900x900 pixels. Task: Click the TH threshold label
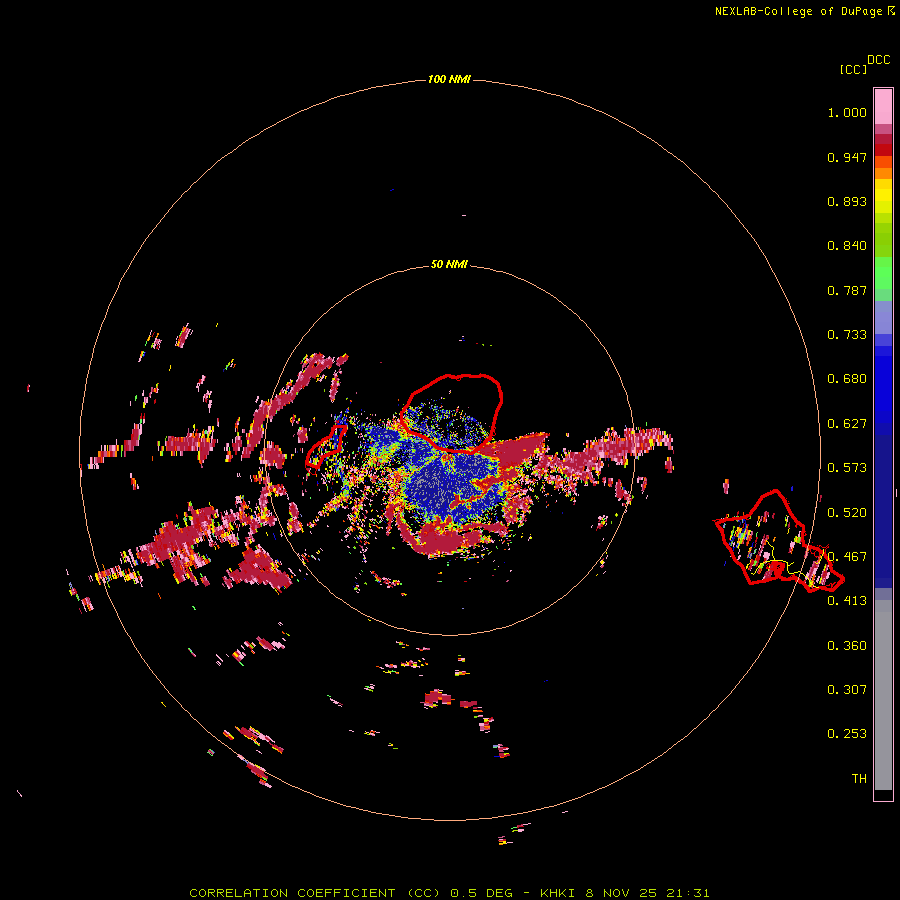(859, 779)
